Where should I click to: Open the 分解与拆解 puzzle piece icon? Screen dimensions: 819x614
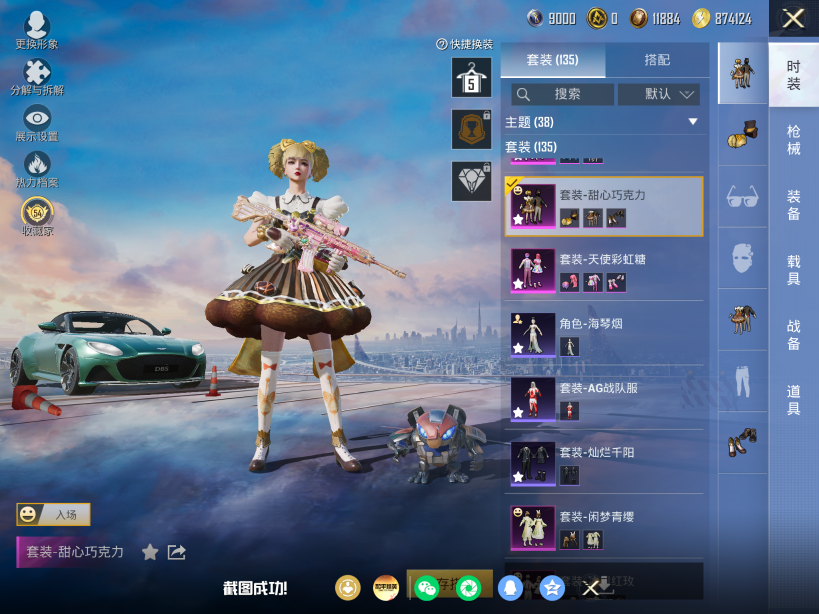tap(37, 77)
